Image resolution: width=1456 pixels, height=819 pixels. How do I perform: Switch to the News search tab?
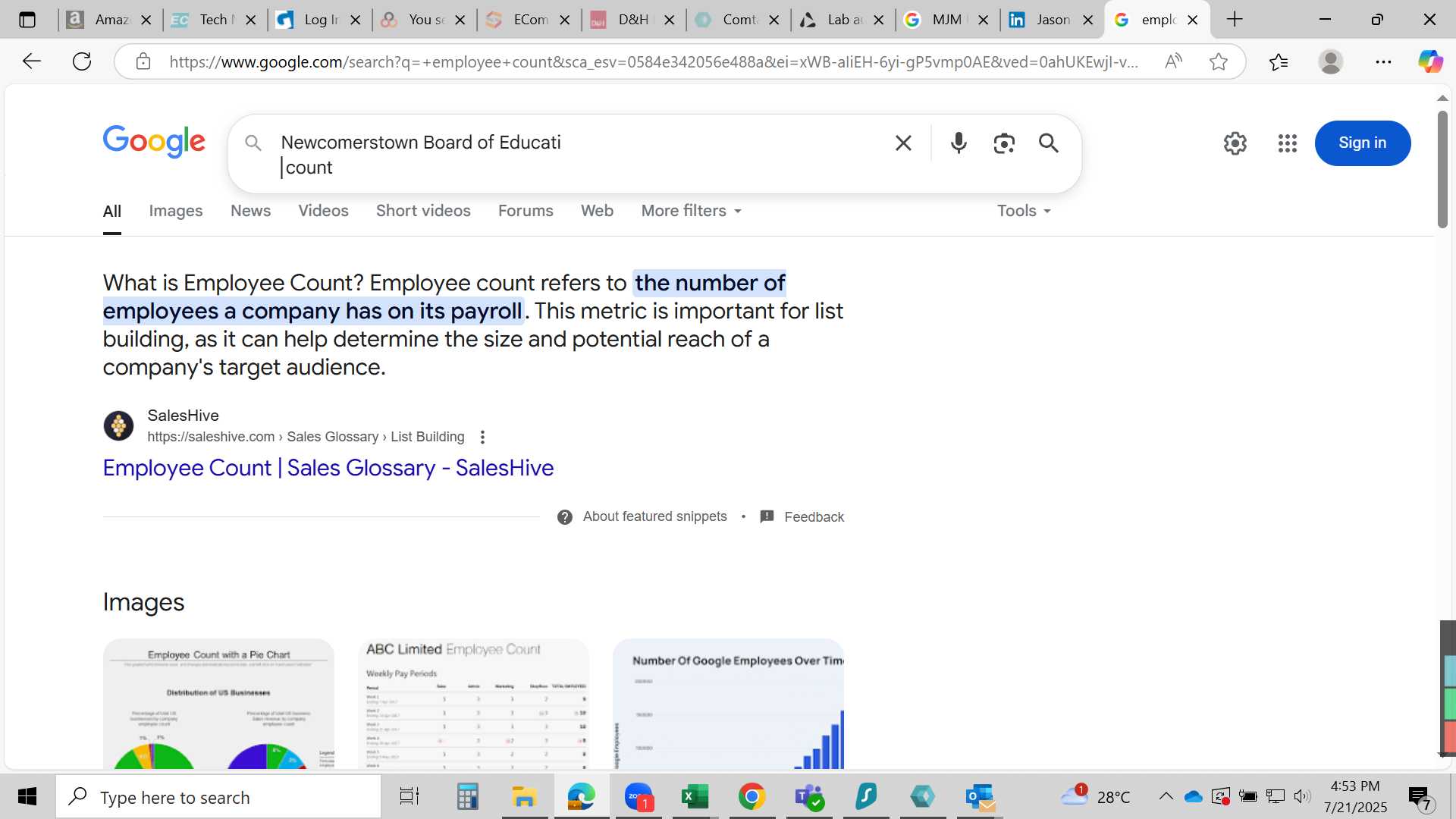pos(251,211)
